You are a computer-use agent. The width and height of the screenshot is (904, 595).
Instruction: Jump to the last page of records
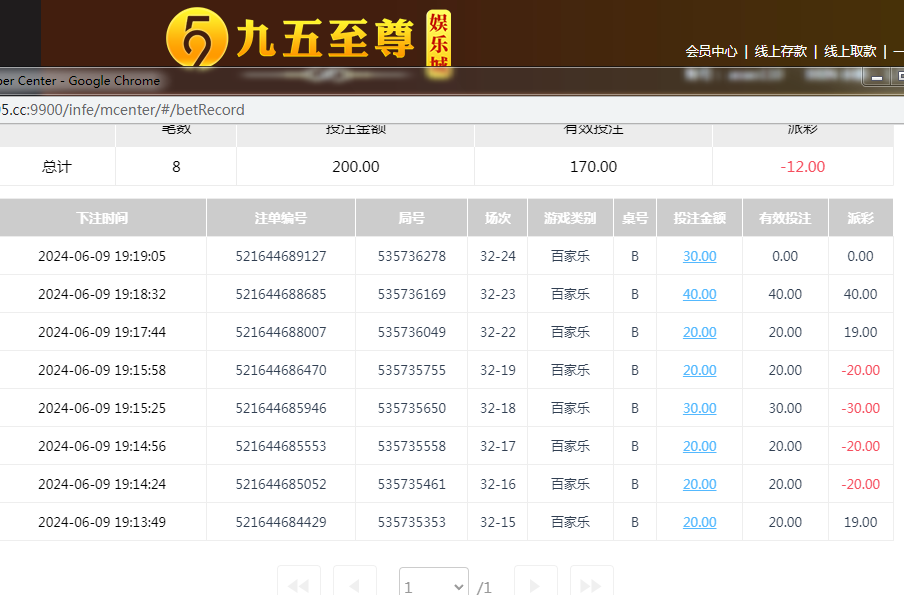pyautogui.click(x=591, y=585)
